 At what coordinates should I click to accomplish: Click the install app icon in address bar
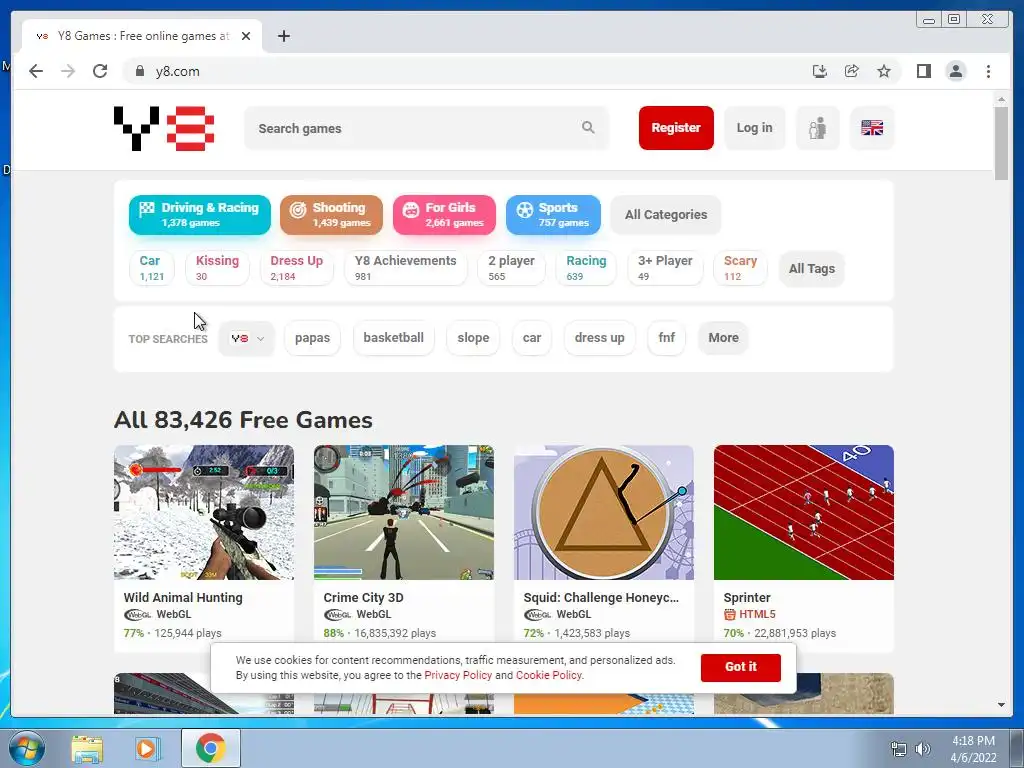pos(820,71)
